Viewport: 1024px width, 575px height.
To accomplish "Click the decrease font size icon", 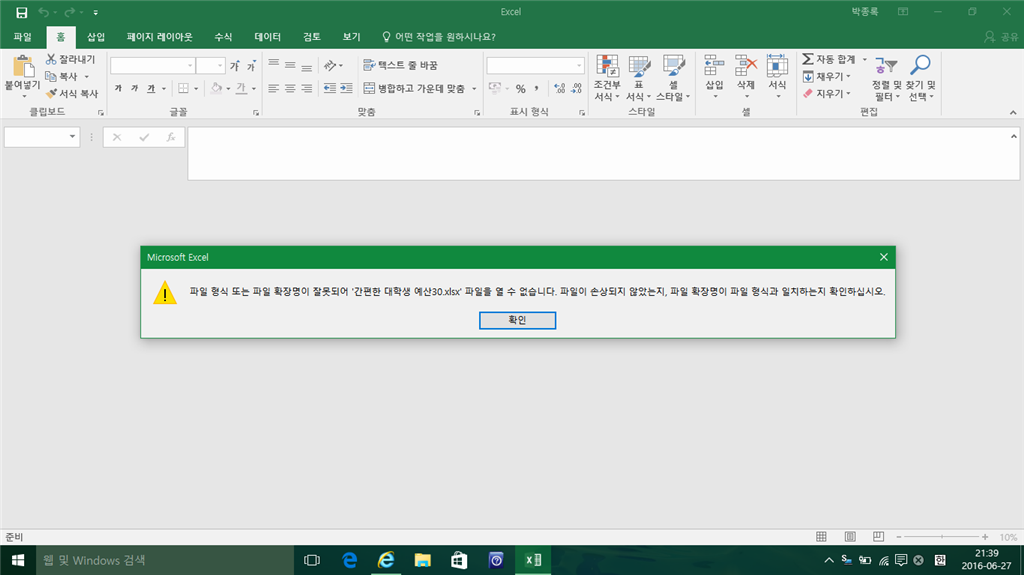I will tap(251, 66).
